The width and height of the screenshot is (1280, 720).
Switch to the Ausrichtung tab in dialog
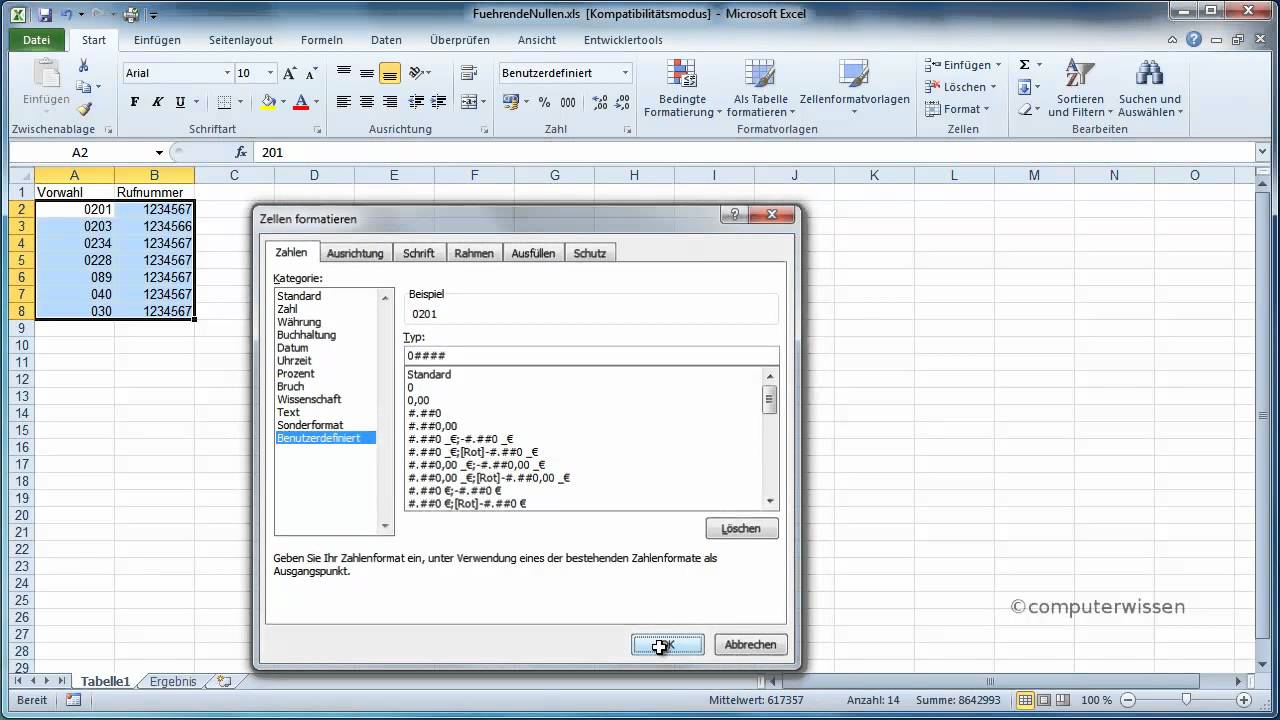355,253
